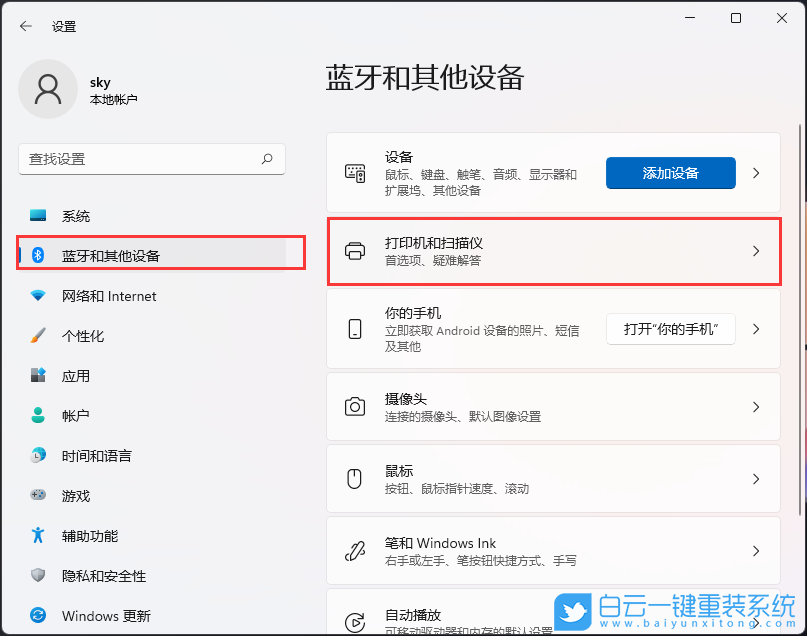Screen dimensions: 807x636
Task: Click the 添加设备 blue button
Action: click(x=670, y=172)
